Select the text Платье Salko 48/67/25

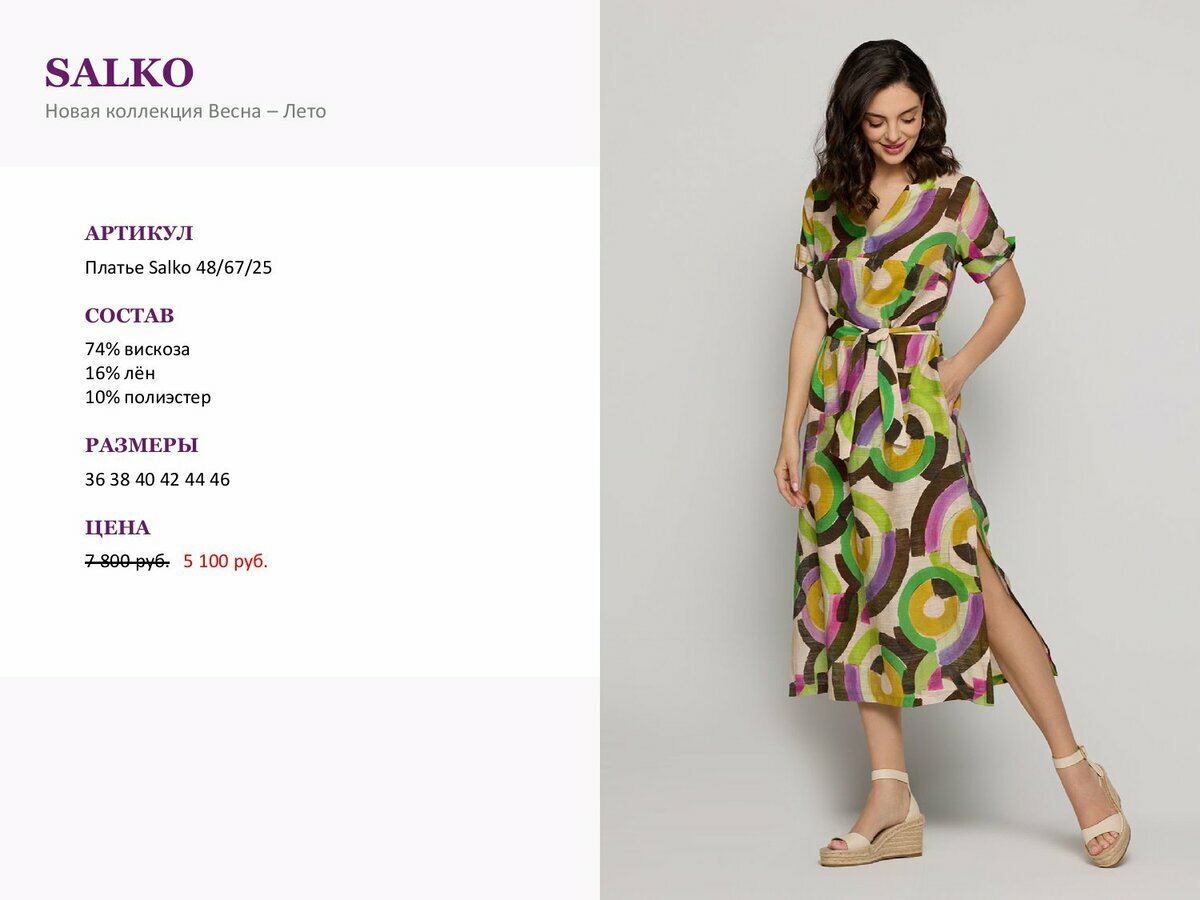click(179, 268)
